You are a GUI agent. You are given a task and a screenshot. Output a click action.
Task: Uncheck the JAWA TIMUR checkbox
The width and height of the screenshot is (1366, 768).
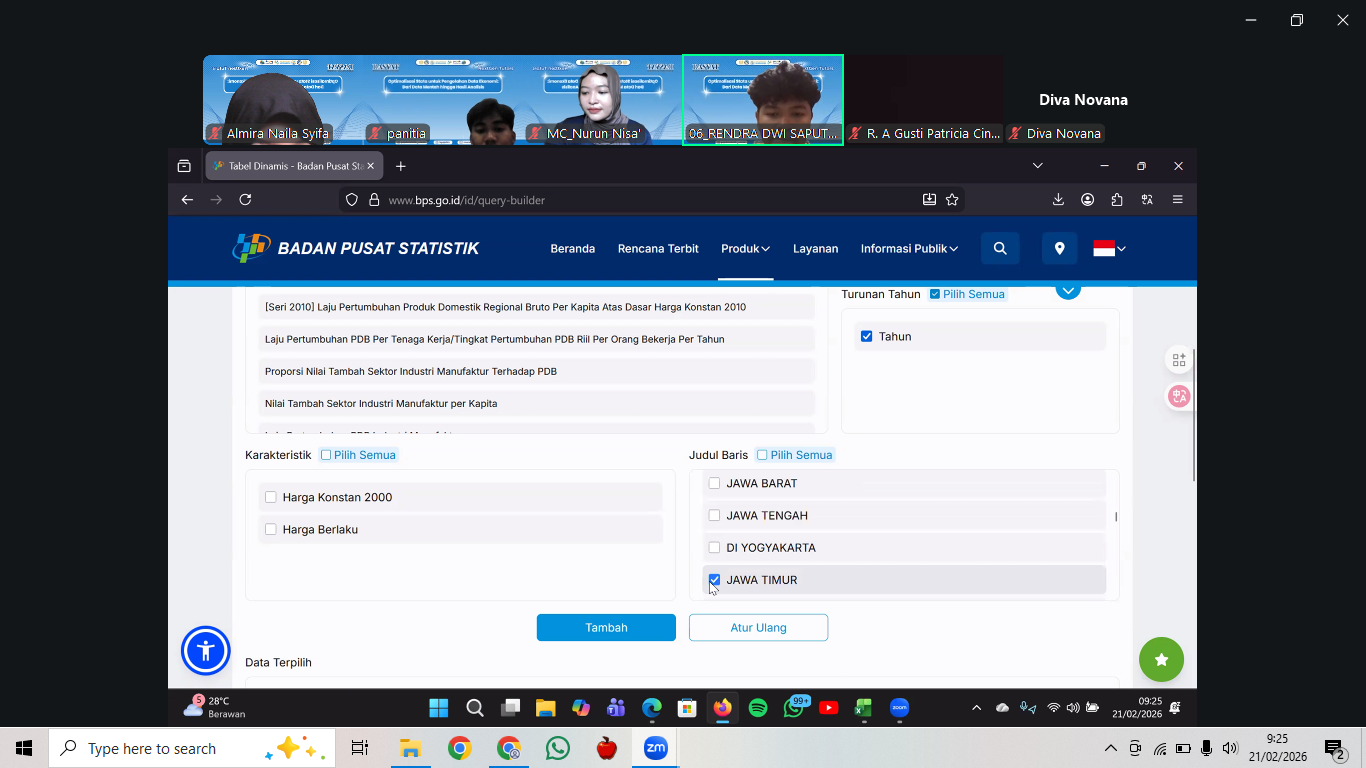714,580
